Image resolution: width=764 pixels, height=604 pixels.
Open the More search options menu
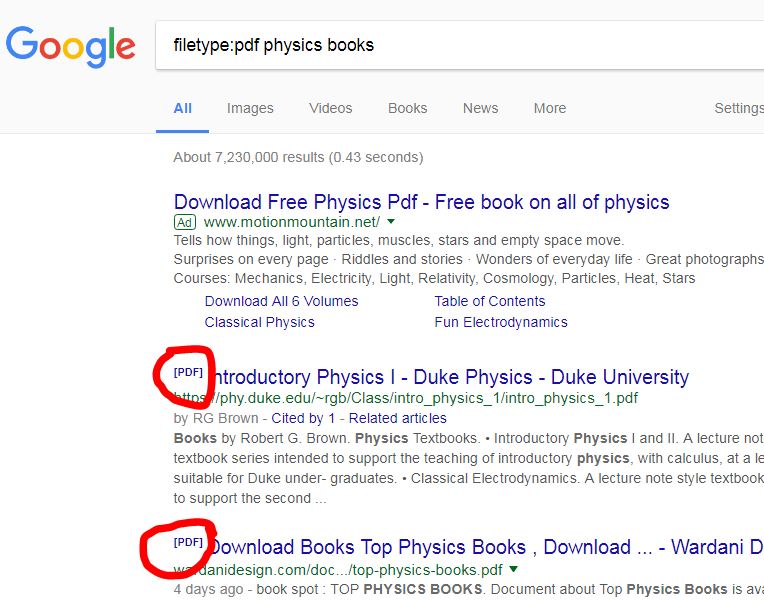point(550,108)
